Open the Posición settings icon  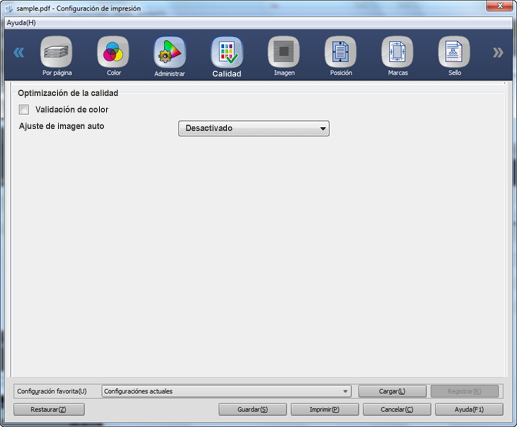tap(340, 52)
